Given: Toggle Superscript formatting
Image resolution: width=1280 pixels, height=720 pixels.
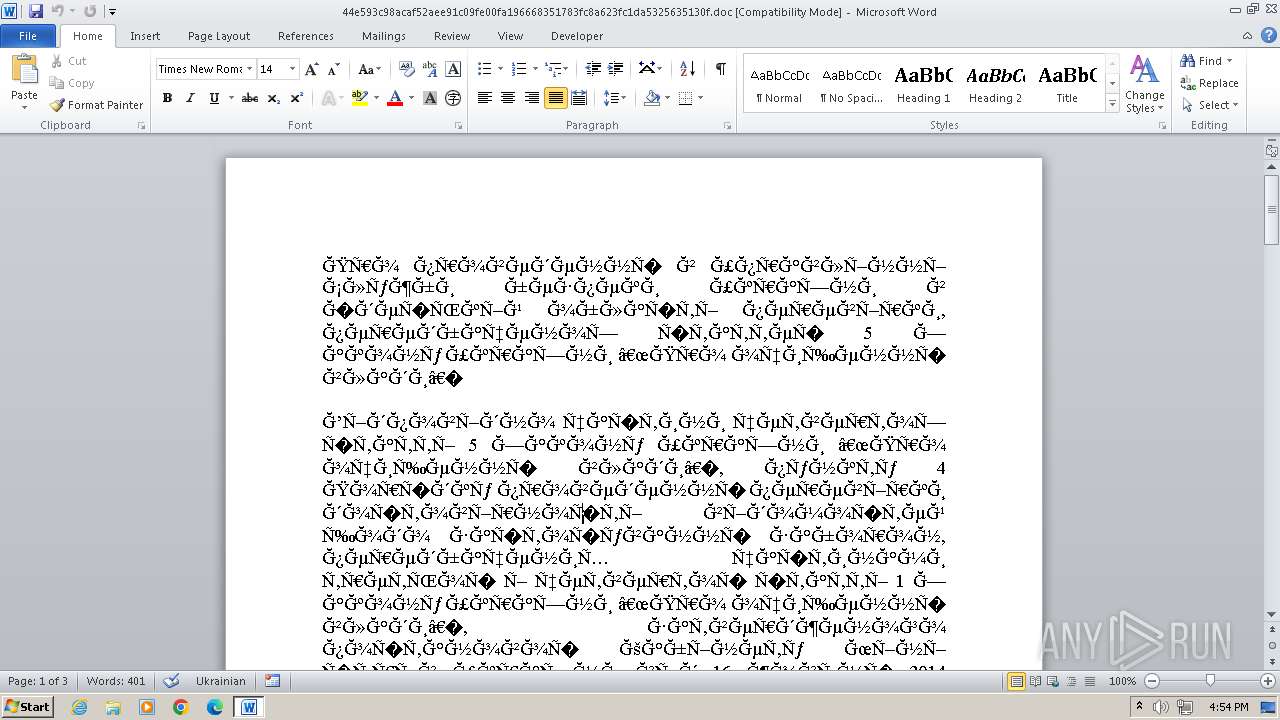Looking at the screenshot, I should (x=296, y=98).
